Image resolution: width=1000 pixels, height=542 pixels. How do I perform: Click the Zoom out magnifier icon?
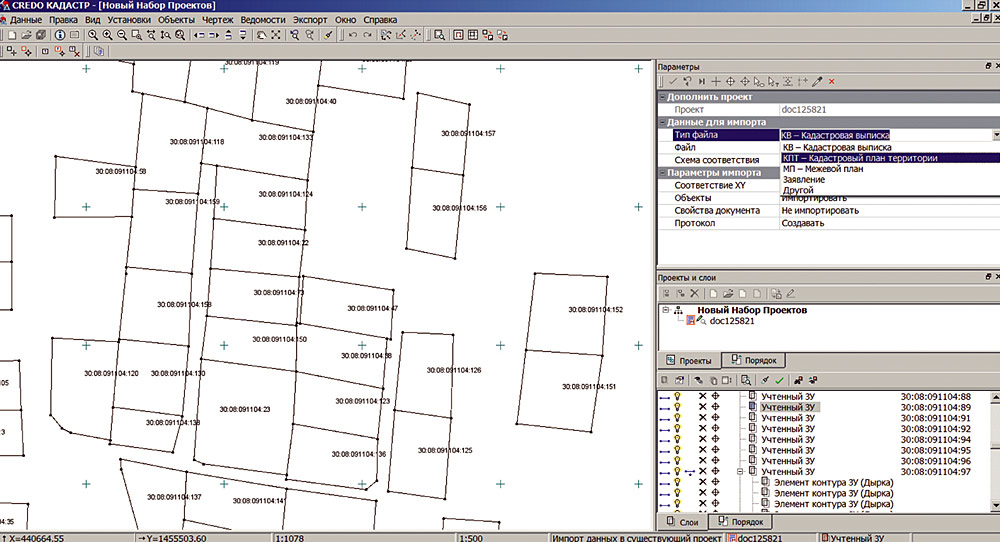click(x=122, y=36)
